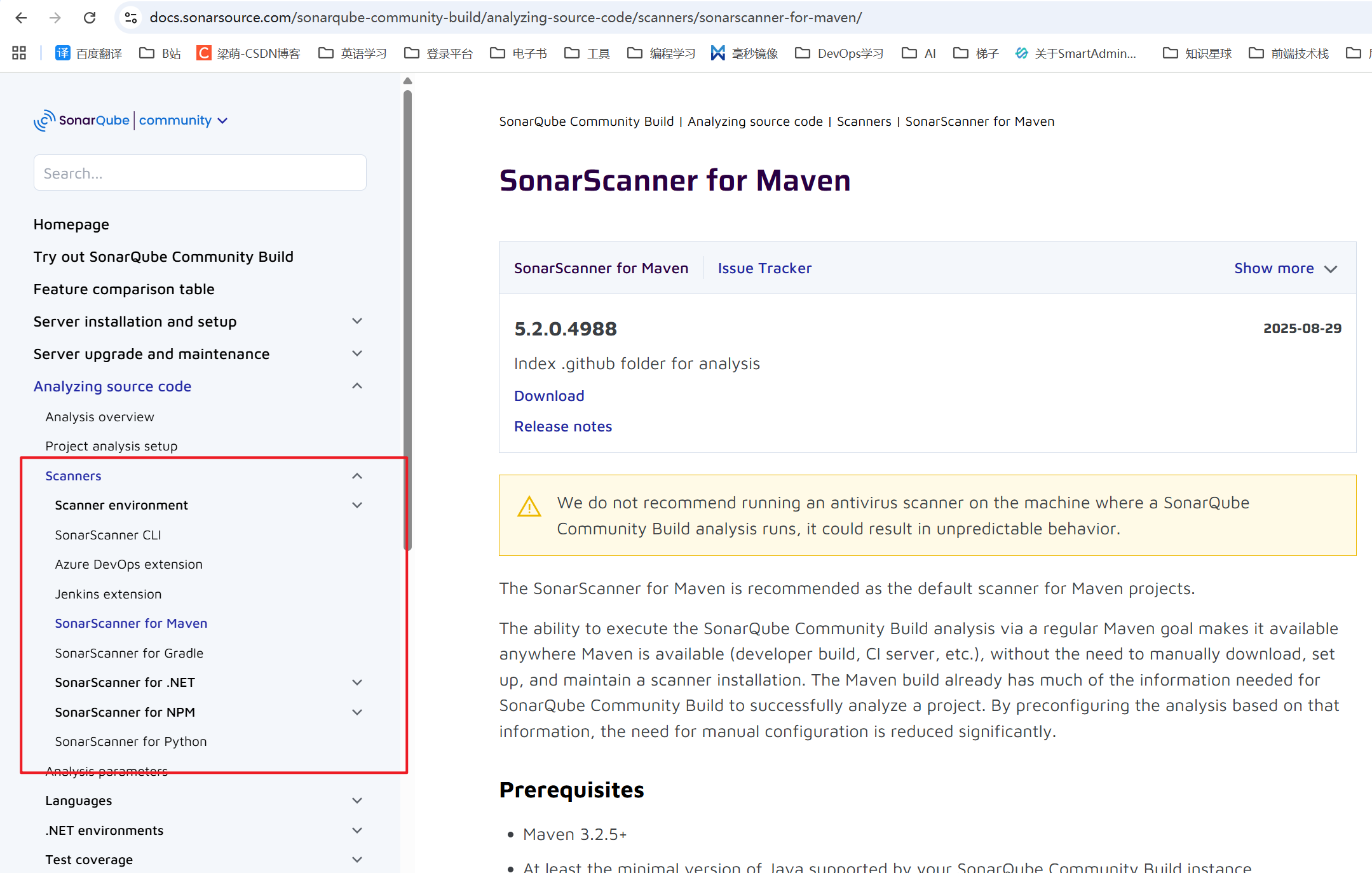Open Issue Tracker tab link
The width and height of the screenshot is (1372, 873).
point(764,268)
